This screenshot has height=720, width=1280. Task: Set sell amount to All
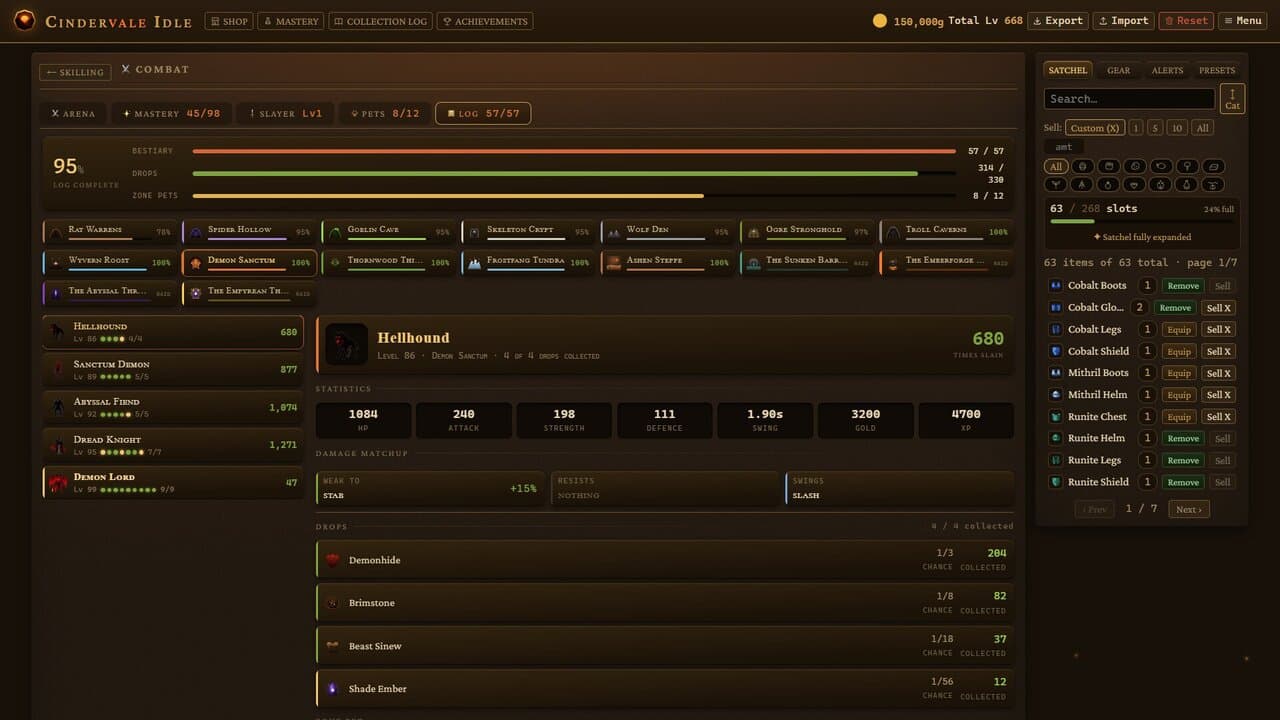click(1203, 128)
